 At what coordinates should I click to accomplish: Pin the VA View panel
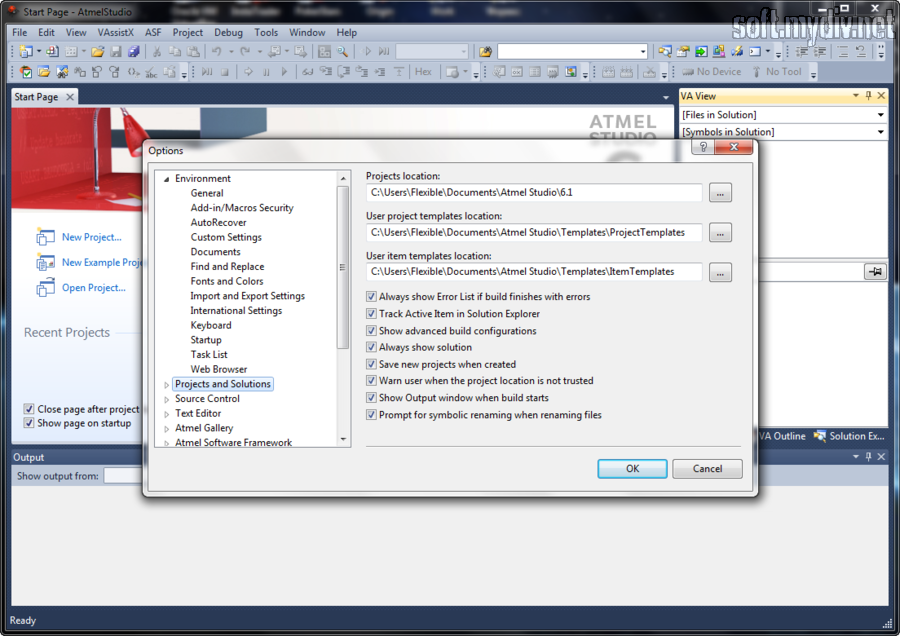click(868, 96)
